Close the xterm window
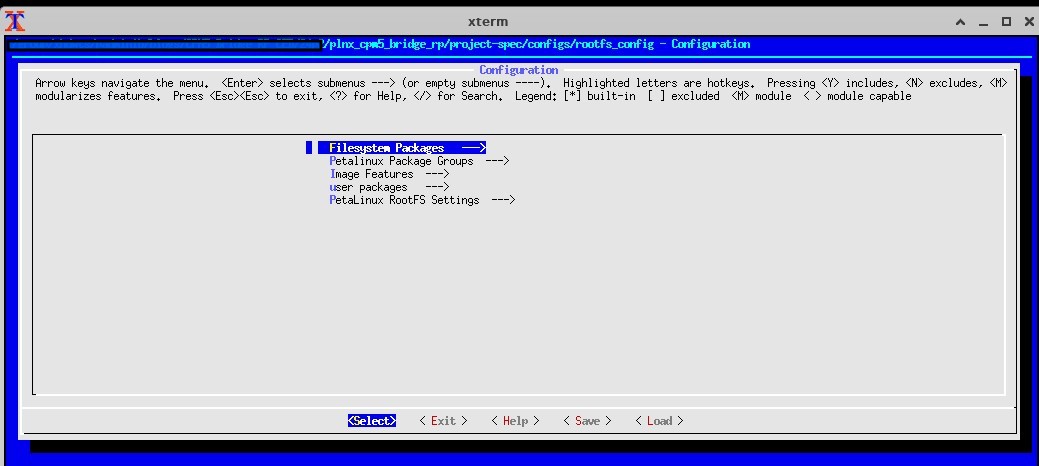 point(1029,22)
